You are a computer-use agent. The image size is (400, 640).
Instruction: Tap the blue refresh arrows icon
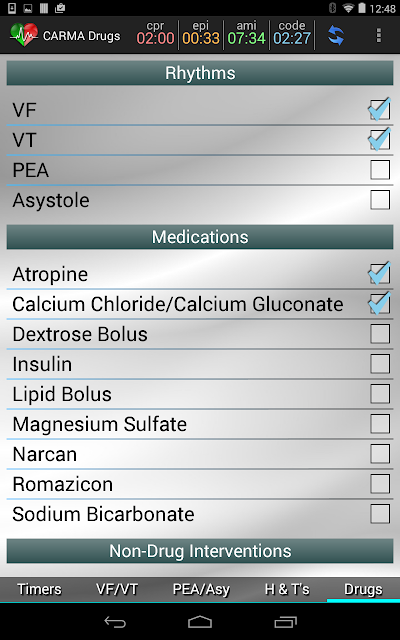(x=336, y=36)
